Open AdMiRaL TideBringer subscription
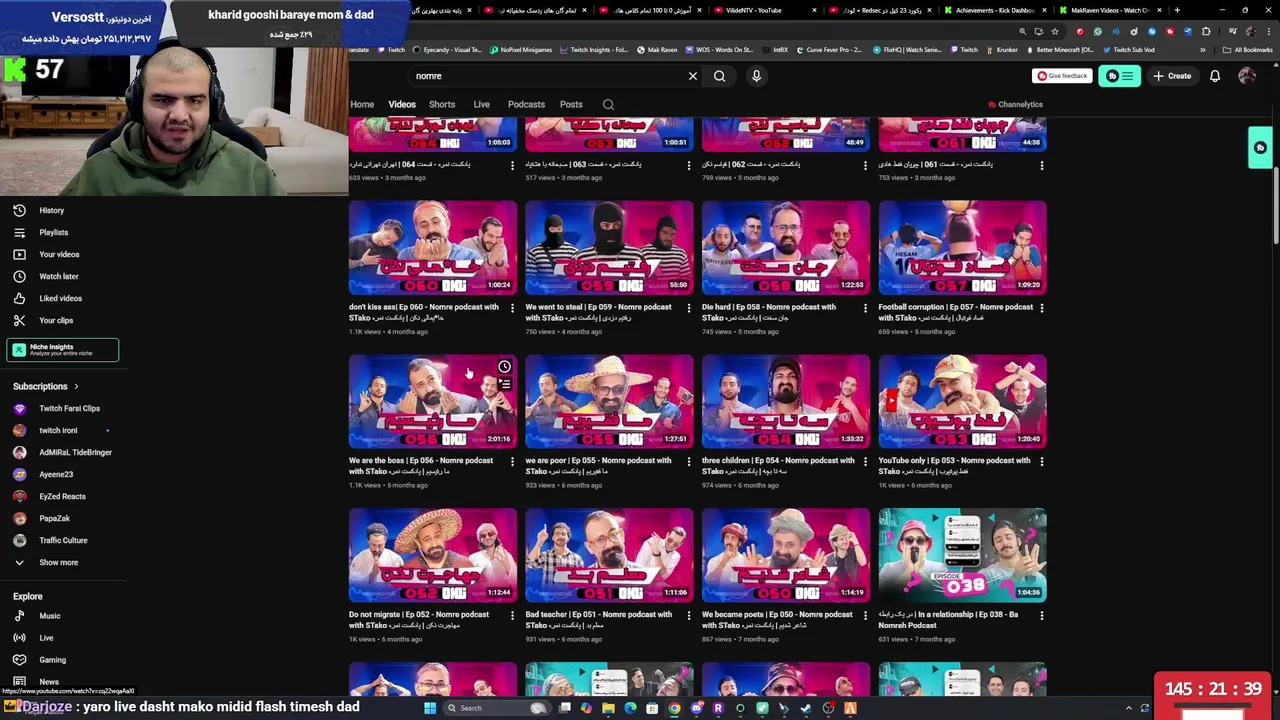Screen dimensions: 1280x720 pos(75,452)
